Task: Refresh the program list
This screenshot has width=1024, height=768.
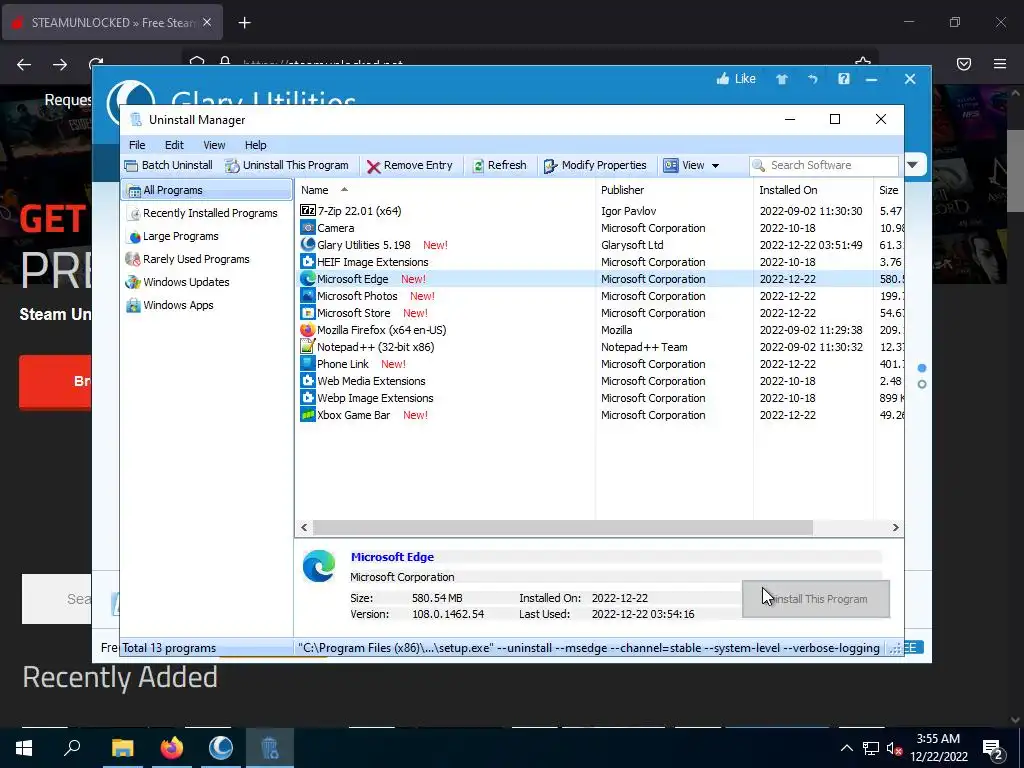Action: click(x=500, y=165)
